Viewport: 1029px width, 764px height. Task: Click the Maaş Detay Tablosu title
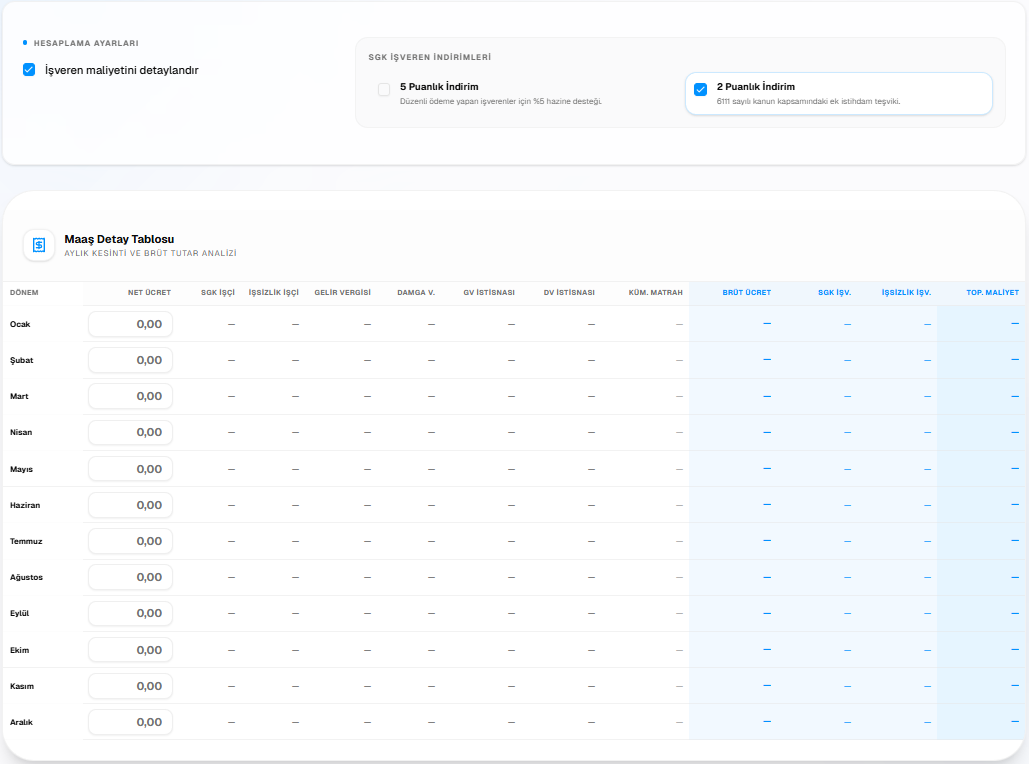[119, 239]
